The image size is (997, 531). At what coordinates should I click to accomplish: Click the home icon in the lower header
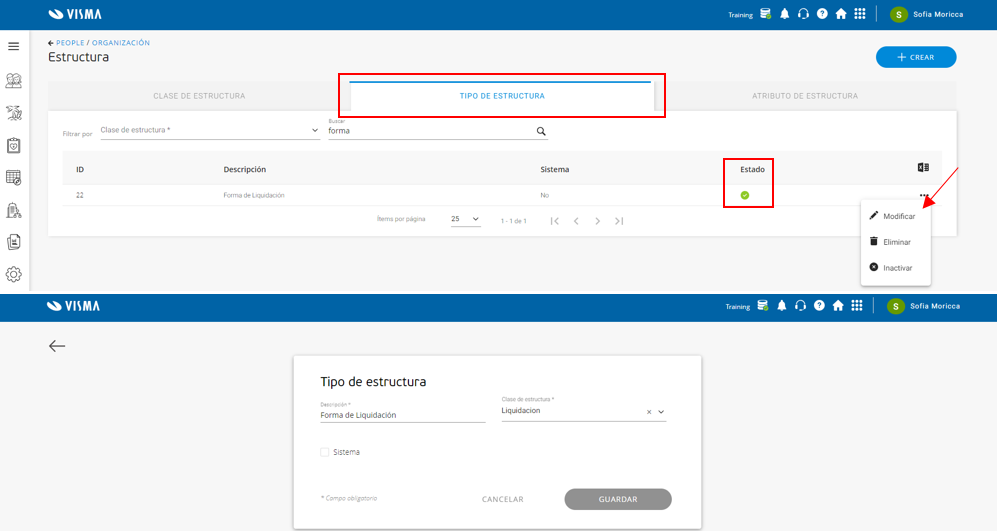coord(838,306)
